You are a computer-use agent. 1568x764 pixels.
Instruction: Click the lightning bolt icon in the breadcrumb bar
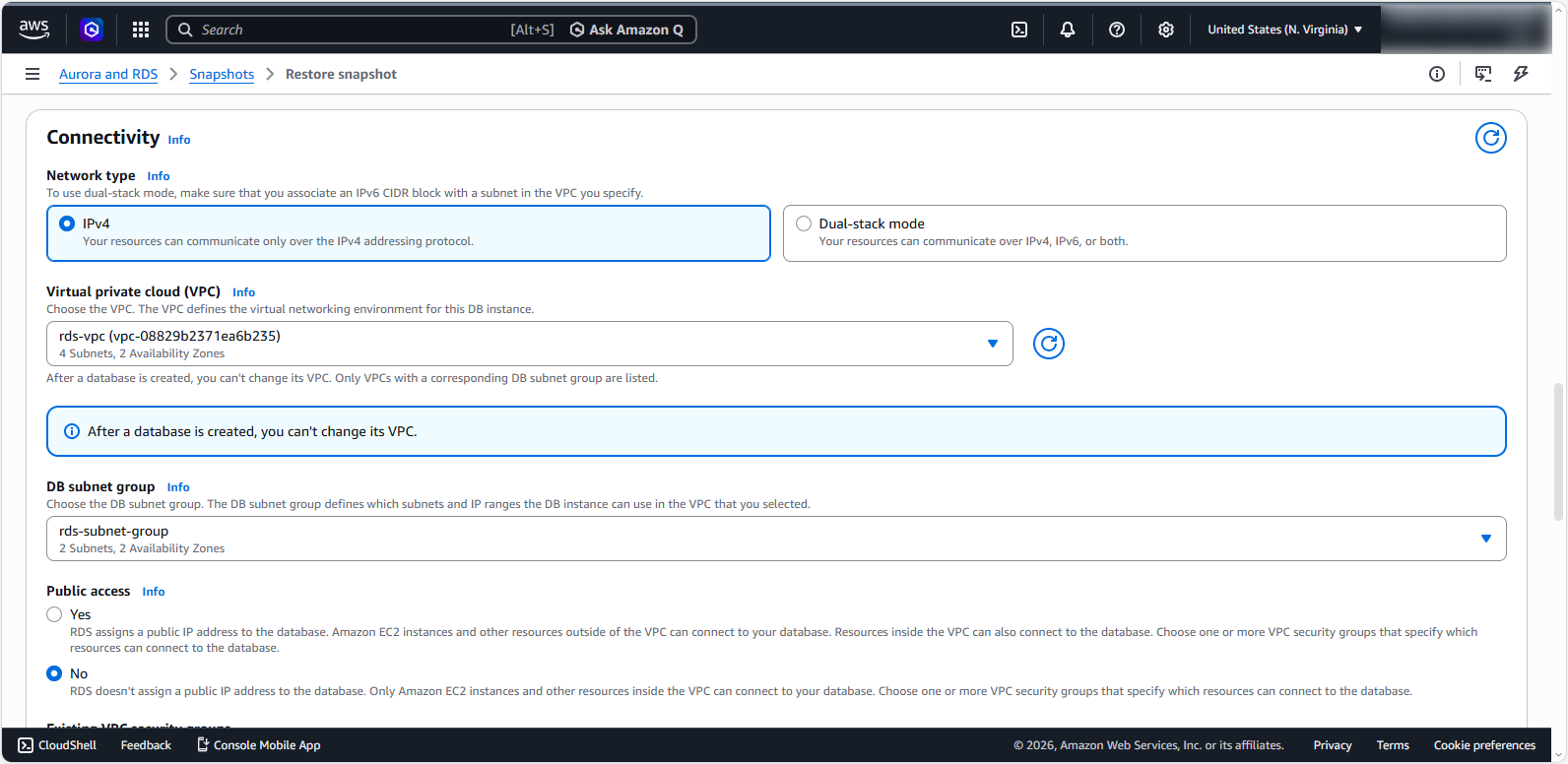1521,74
